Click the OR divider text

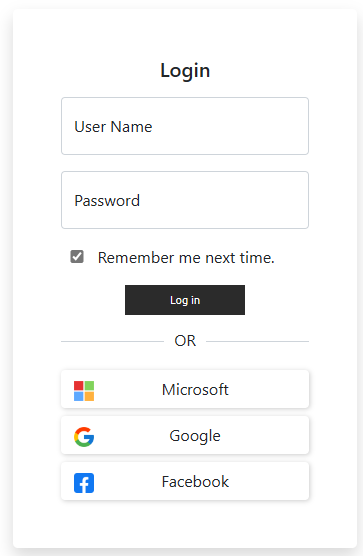point(185,341)
